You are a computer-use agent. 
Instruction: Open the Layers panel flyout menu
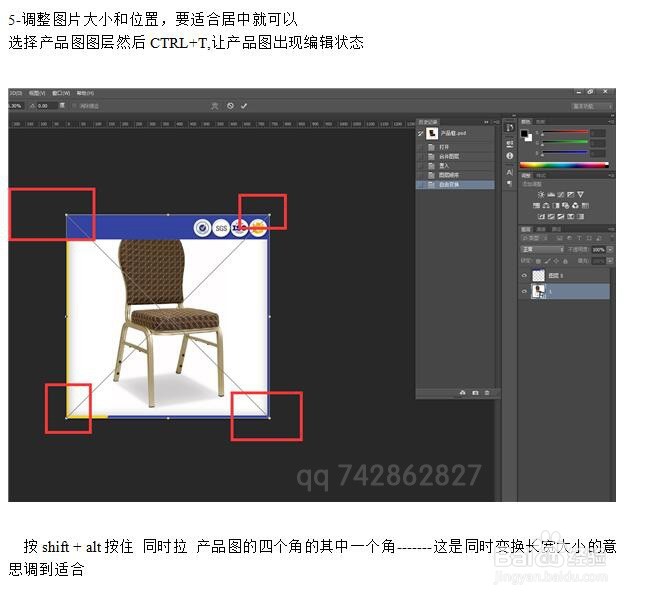(x=612, y=229)
